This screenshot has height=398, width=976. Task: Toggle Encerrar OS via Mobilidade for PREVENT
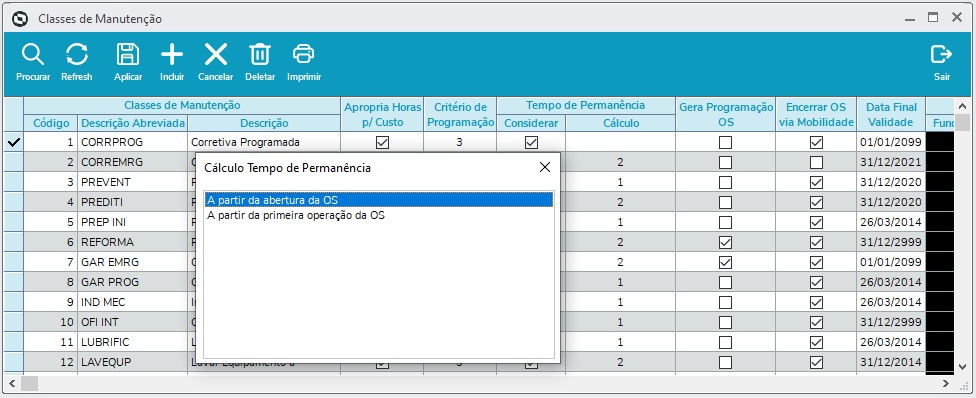click(816, 182)
